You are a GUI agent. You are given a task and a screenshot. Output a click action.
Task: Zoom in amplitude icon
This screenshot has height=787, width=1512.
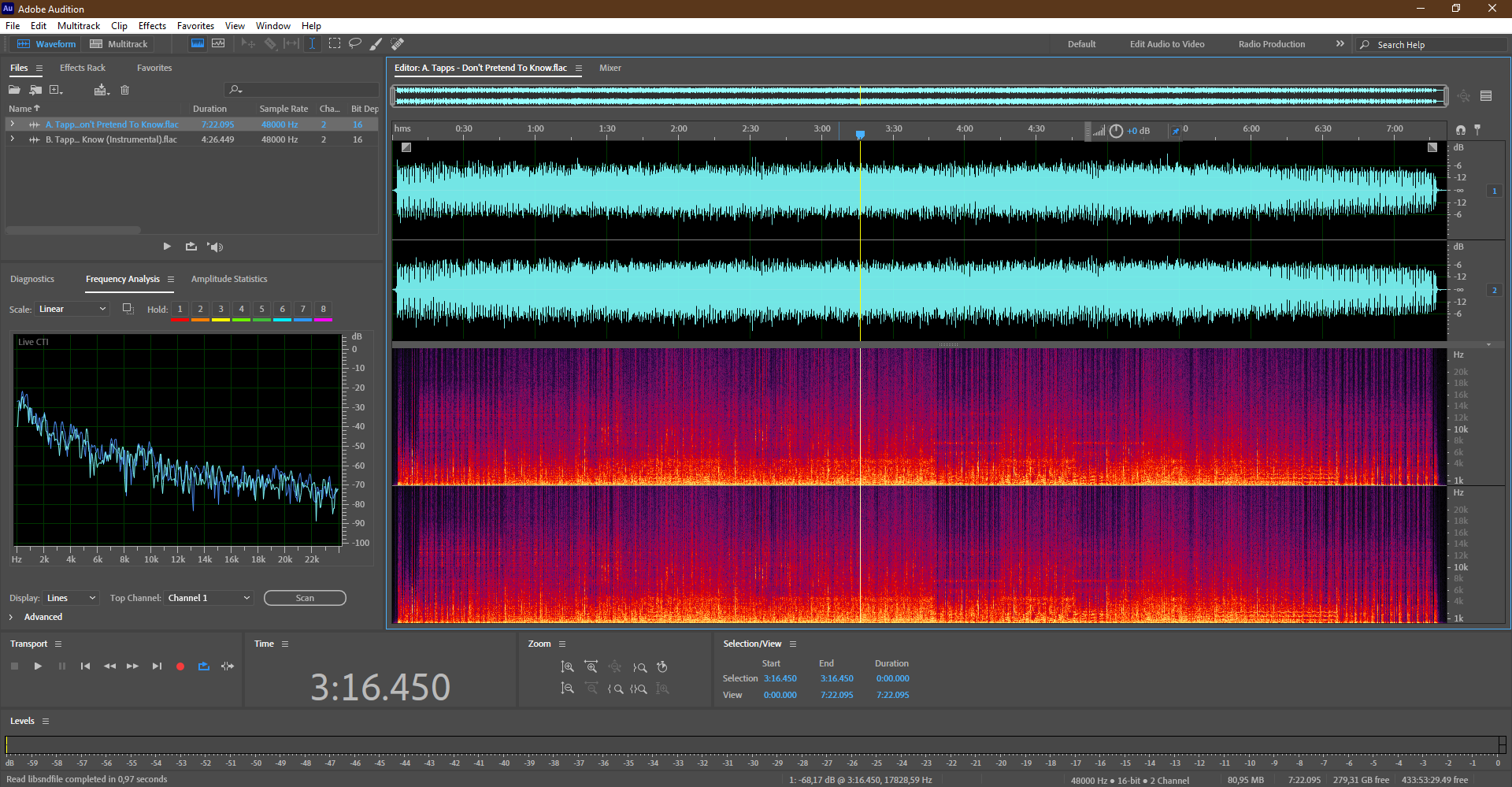567,667
